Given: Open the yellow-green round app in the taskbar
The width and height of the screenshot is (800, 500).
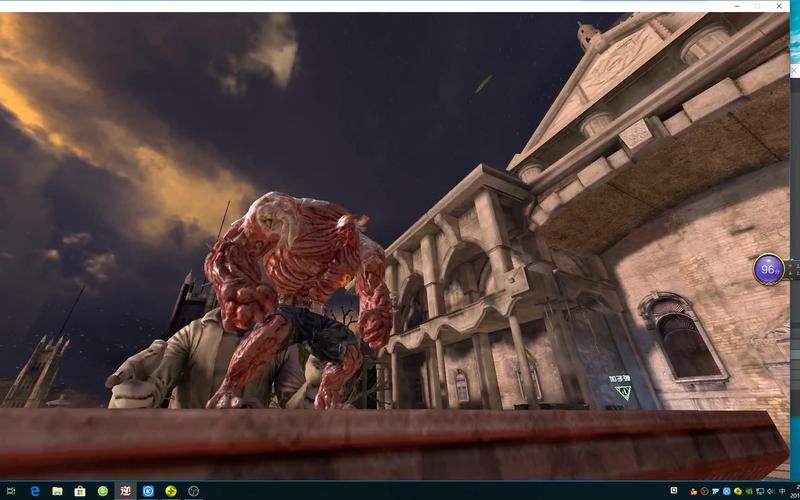Looking at the screenshot, I should point(170,491).
